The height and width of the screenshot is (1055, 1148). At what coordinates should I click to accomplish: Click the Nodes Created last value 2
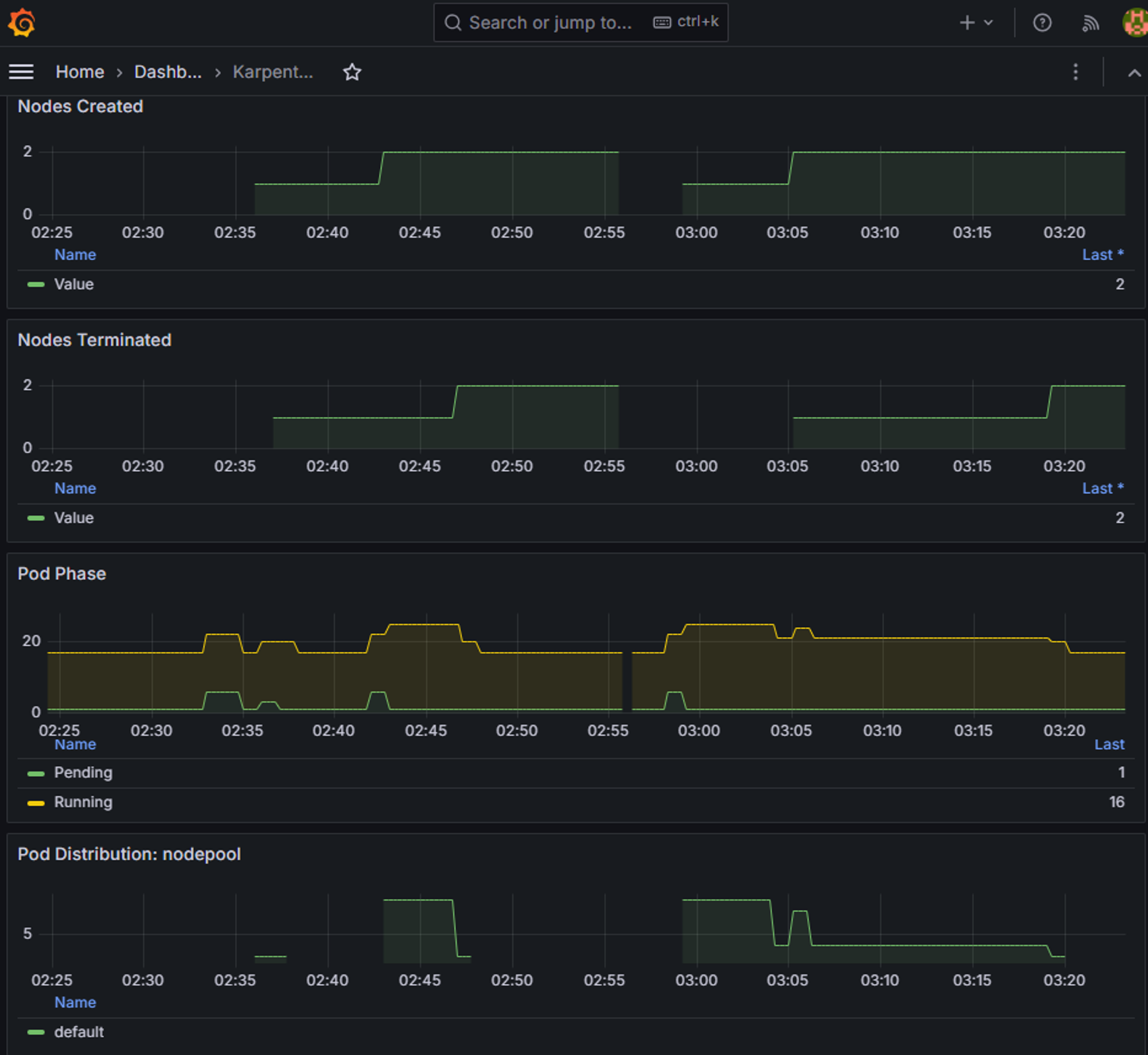click(1120, 285)
